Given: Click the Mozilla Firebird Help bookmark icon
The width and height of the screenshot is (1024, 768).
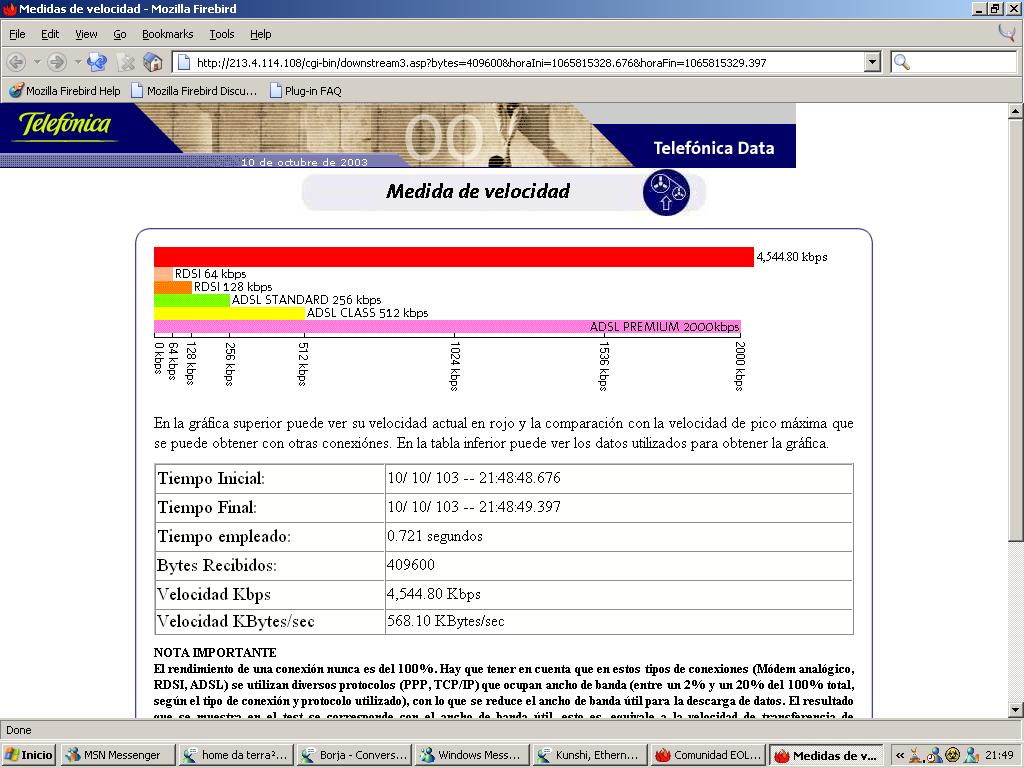Looking at the screenshot, I should pos(16,91).
